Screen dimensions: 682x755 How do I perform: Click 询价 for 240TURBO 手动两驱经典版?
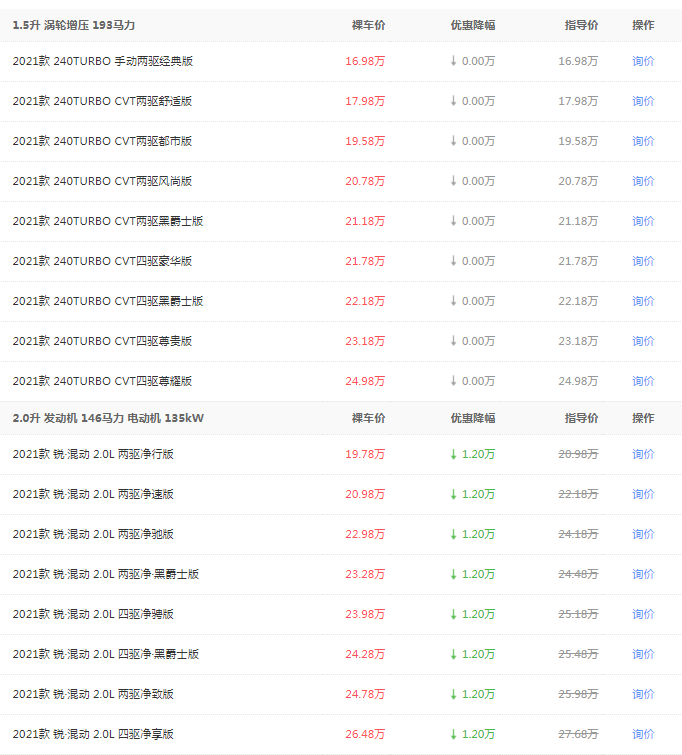coord(643,61)
